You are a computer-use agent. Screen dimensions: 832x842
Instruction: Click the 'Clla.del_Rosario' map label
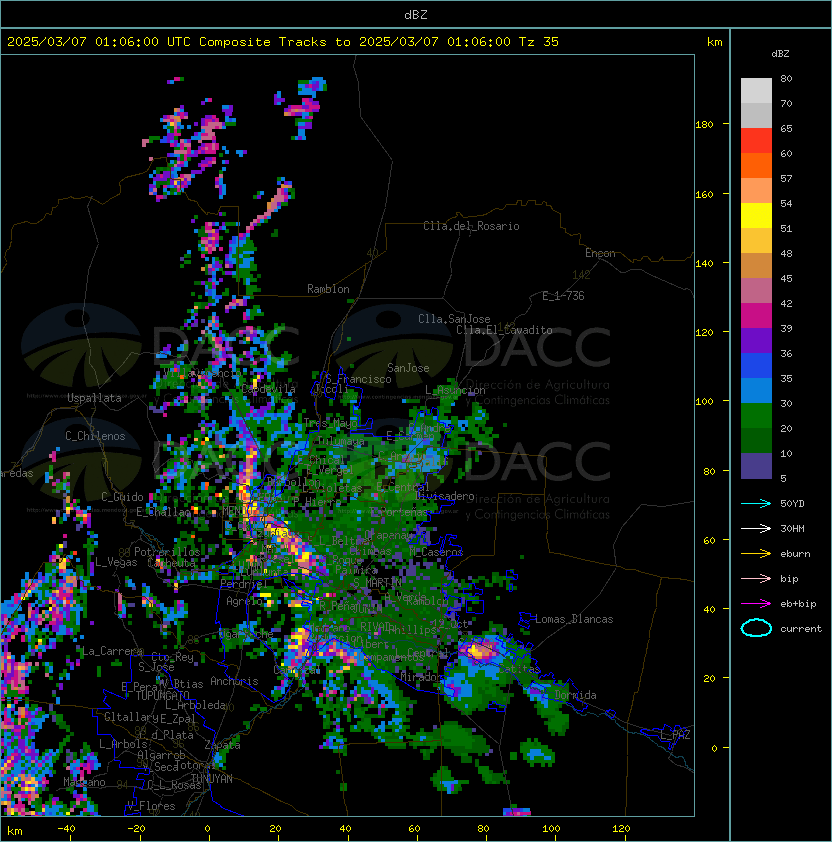pos(471,226)
